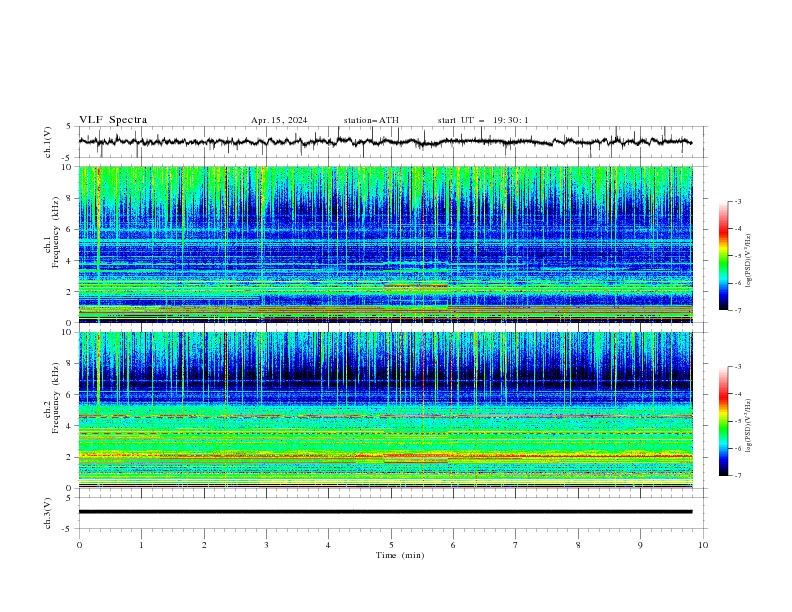
Task: Click the upper PSD color scale bar
Action: (723, 256)
